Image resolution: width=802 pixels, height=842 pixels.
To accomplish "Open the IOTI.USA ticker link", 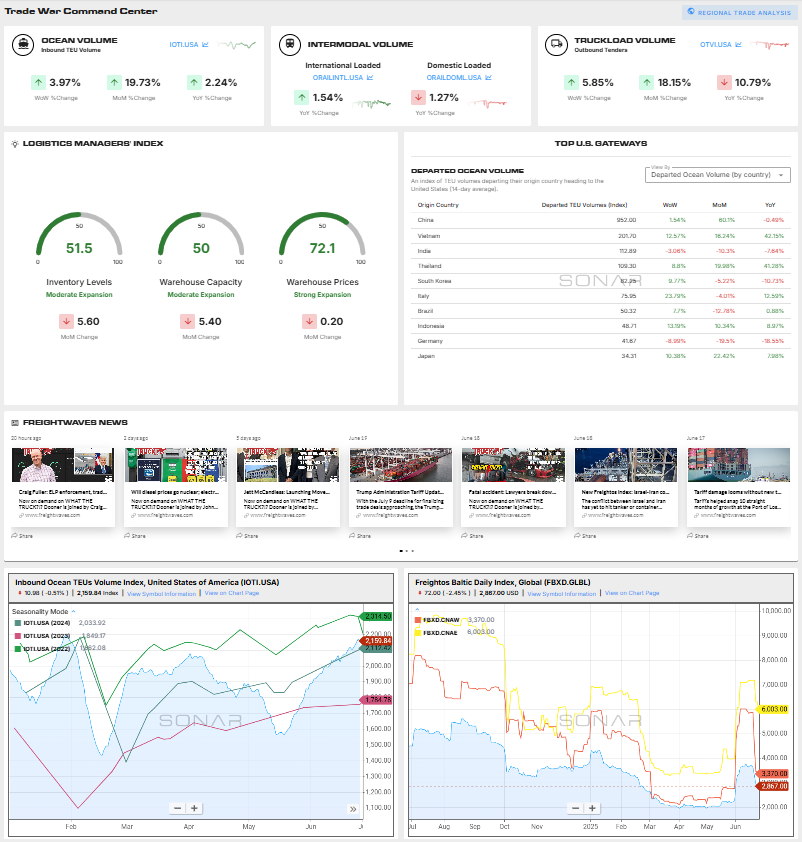I will pyautogui.click(x=184, y=45).
